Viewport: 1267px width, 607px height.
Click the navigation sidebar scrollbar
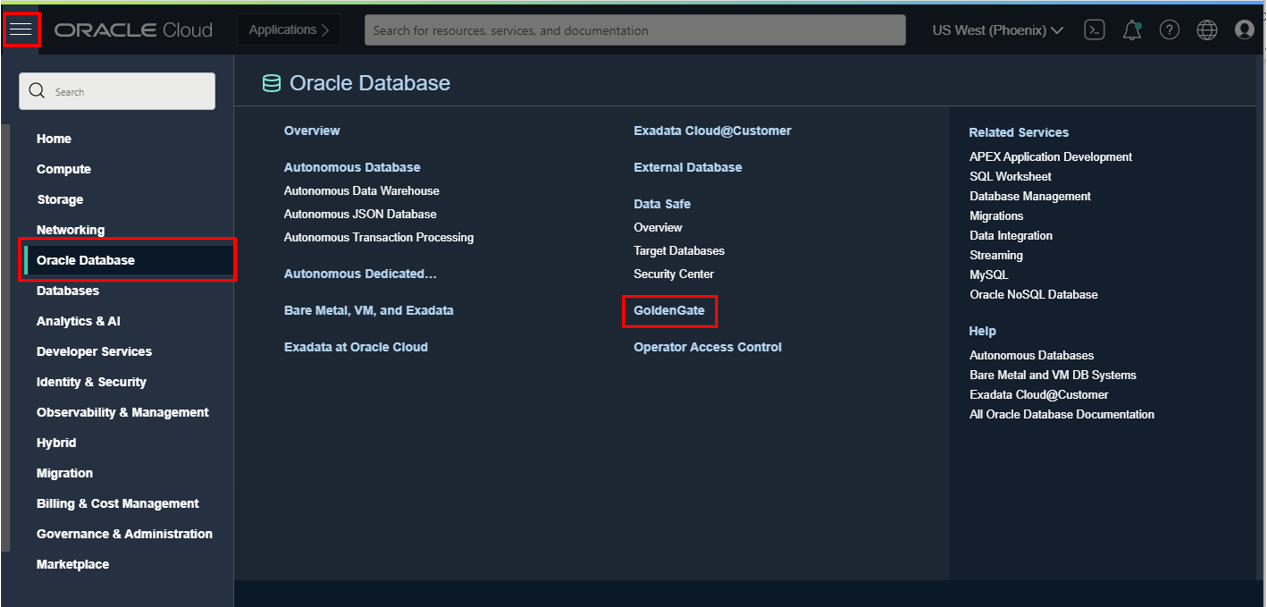(5, 338)
